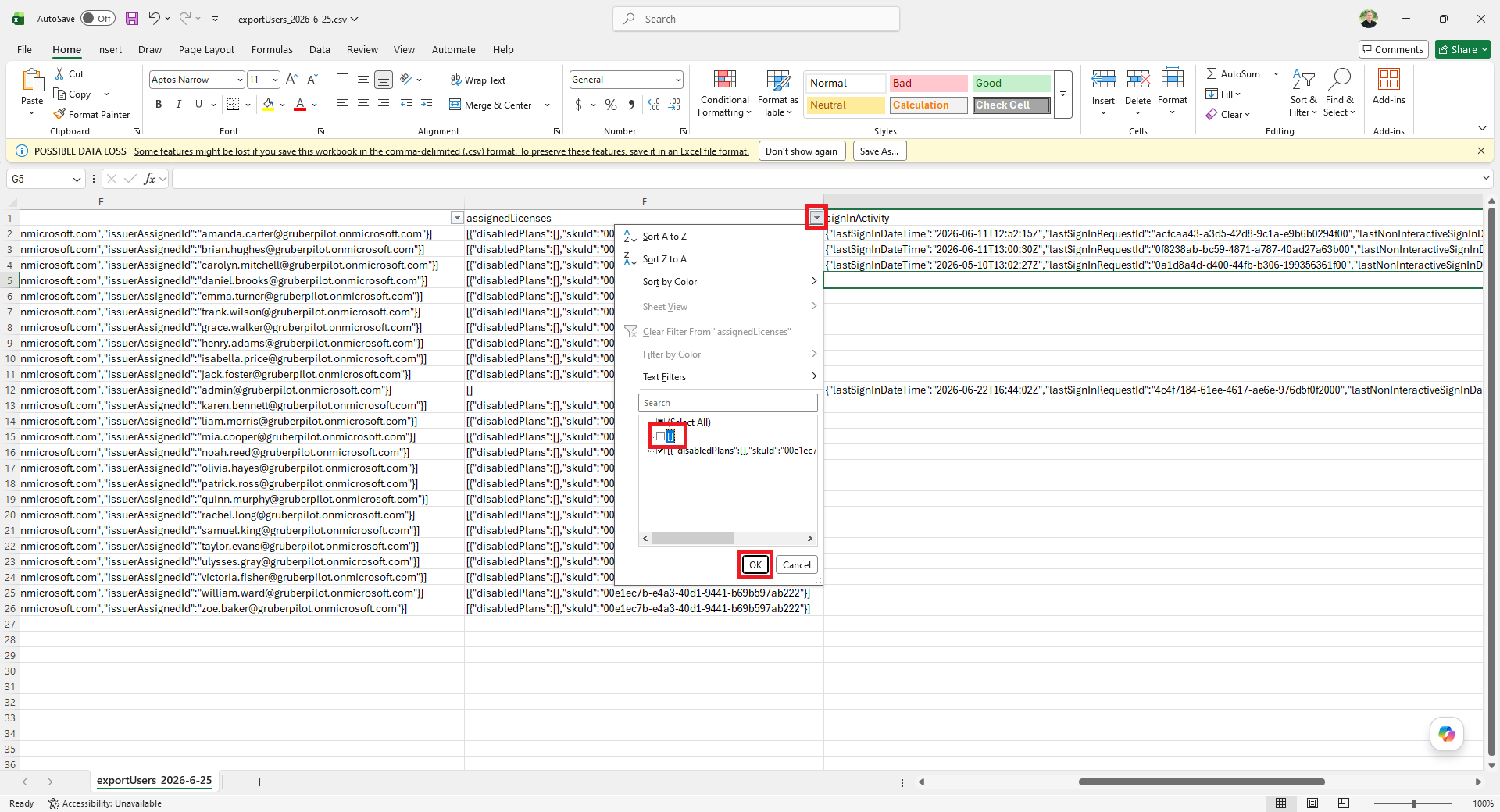The width and height of the screenshot is (1500, 812).
Task: Click the zoom slider handle
Action: click(x=1413, y=803)
